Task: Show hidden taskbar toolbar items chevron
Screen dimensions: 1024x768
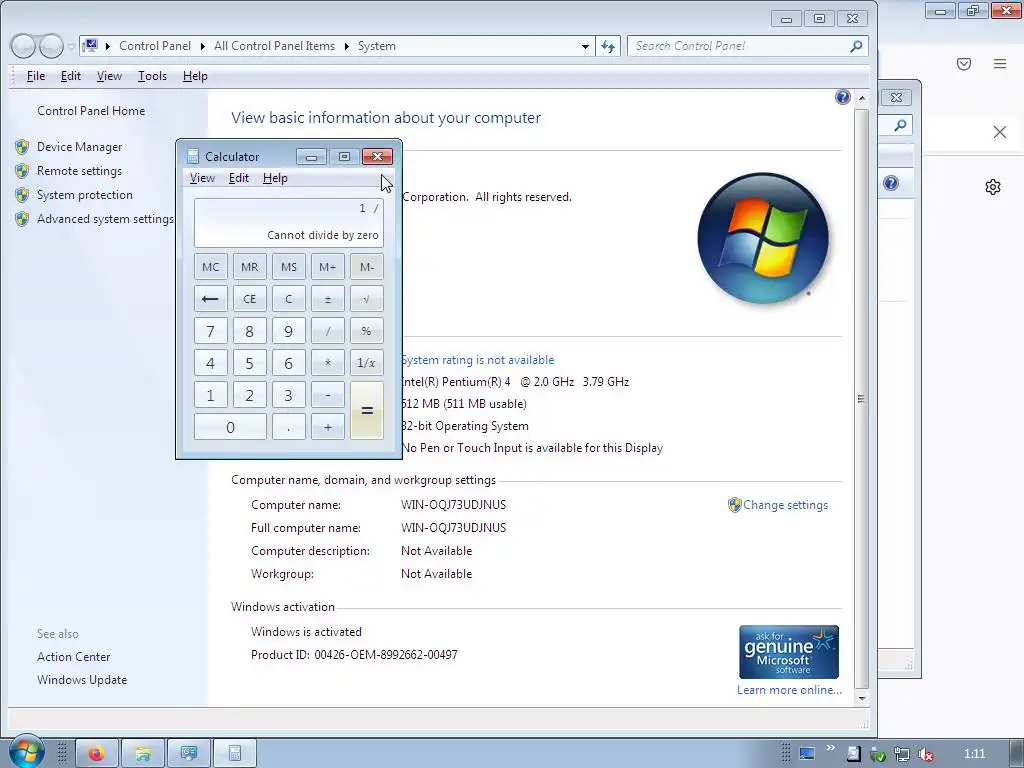Action: (831, 748)
